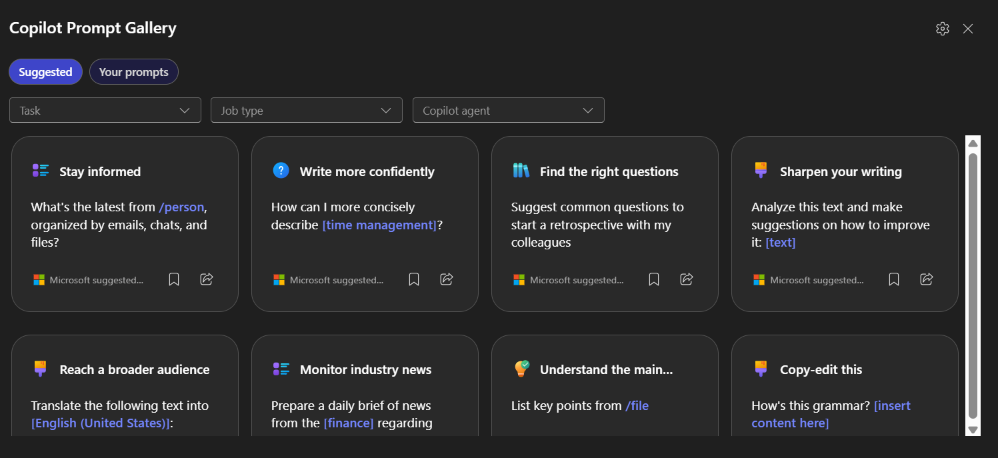
Task: Click "Microsoft suggested..." under Stay informed
Action: coord(96,280)
